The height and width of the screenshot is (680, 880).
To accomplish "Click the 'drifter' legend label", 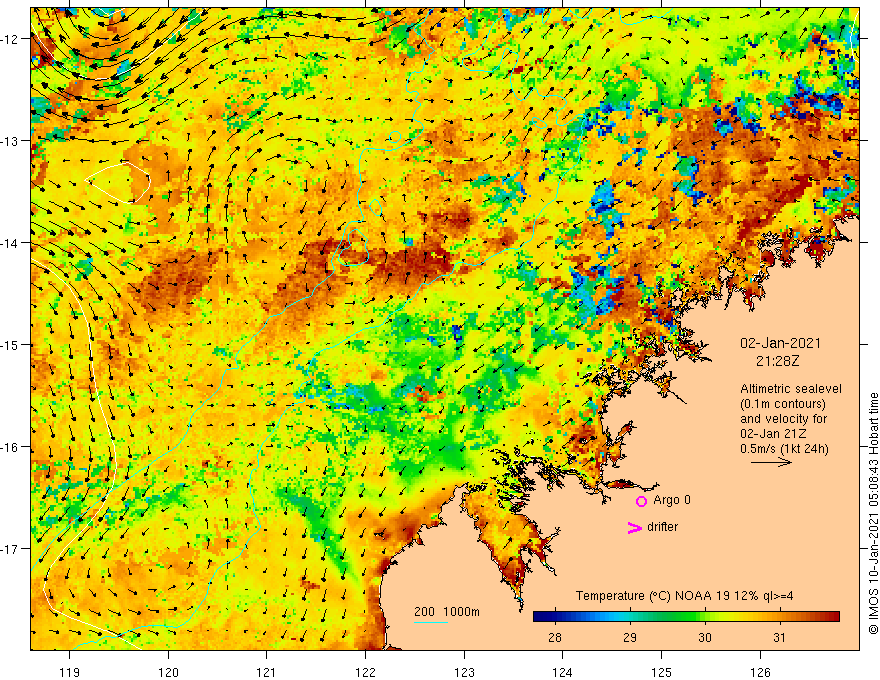I will [x=662, y=527].
